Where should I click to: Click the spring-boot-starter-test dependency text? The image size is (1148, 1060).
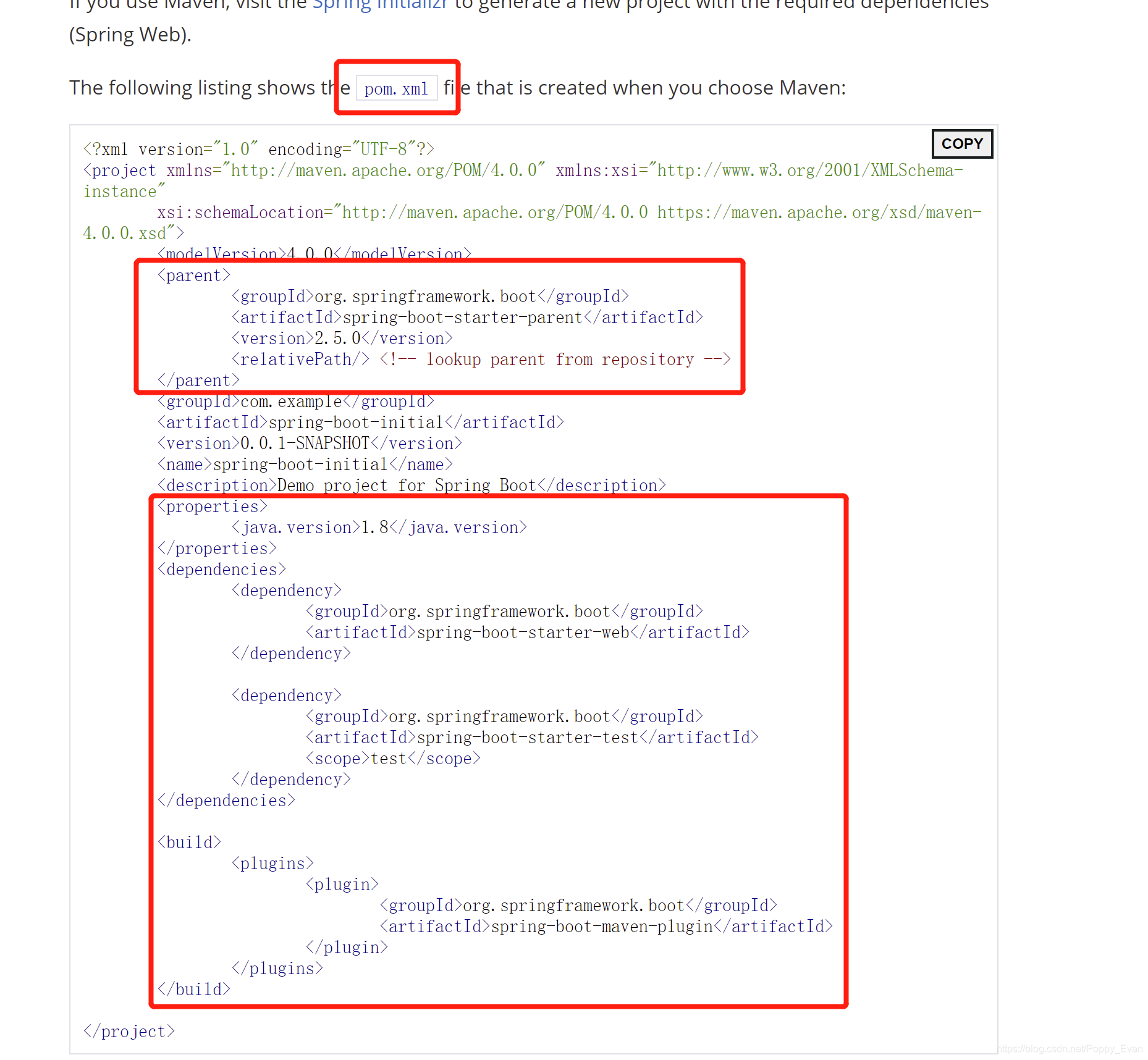[x=530, y=736]
